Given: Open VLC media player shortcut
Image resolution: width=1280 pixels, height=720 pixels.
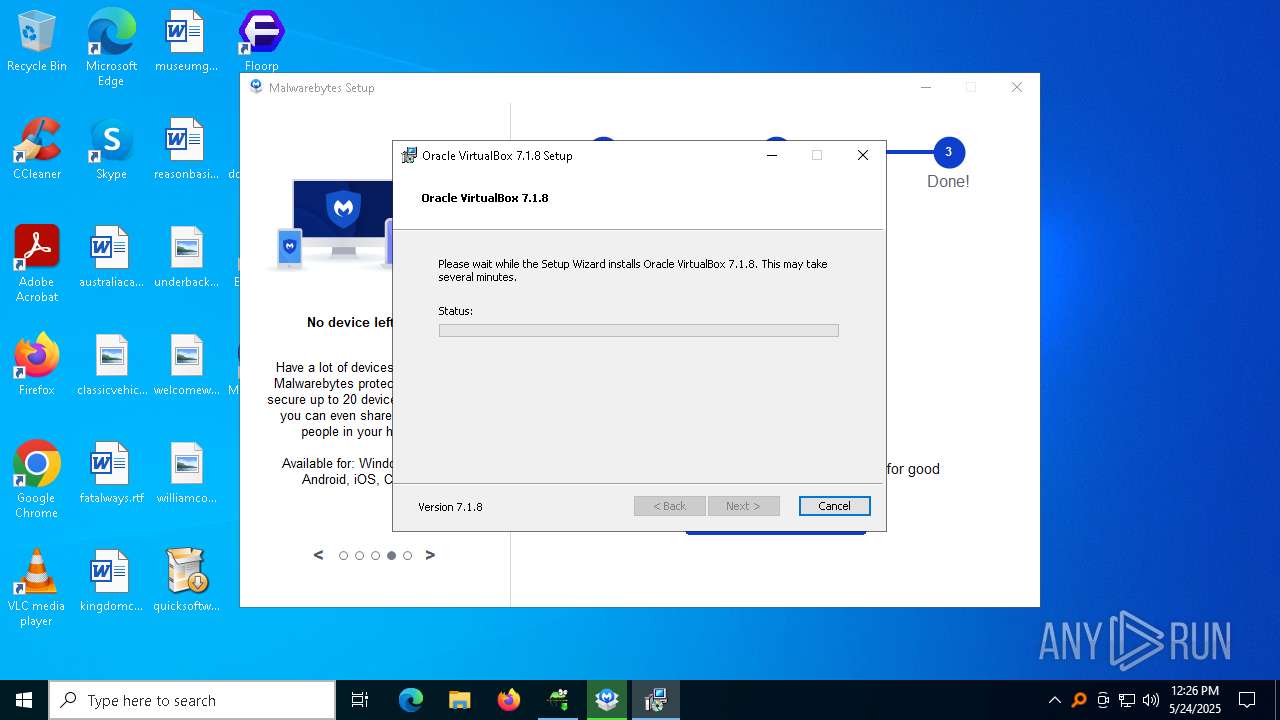Looking at the screenshot, I should [37, 587].
